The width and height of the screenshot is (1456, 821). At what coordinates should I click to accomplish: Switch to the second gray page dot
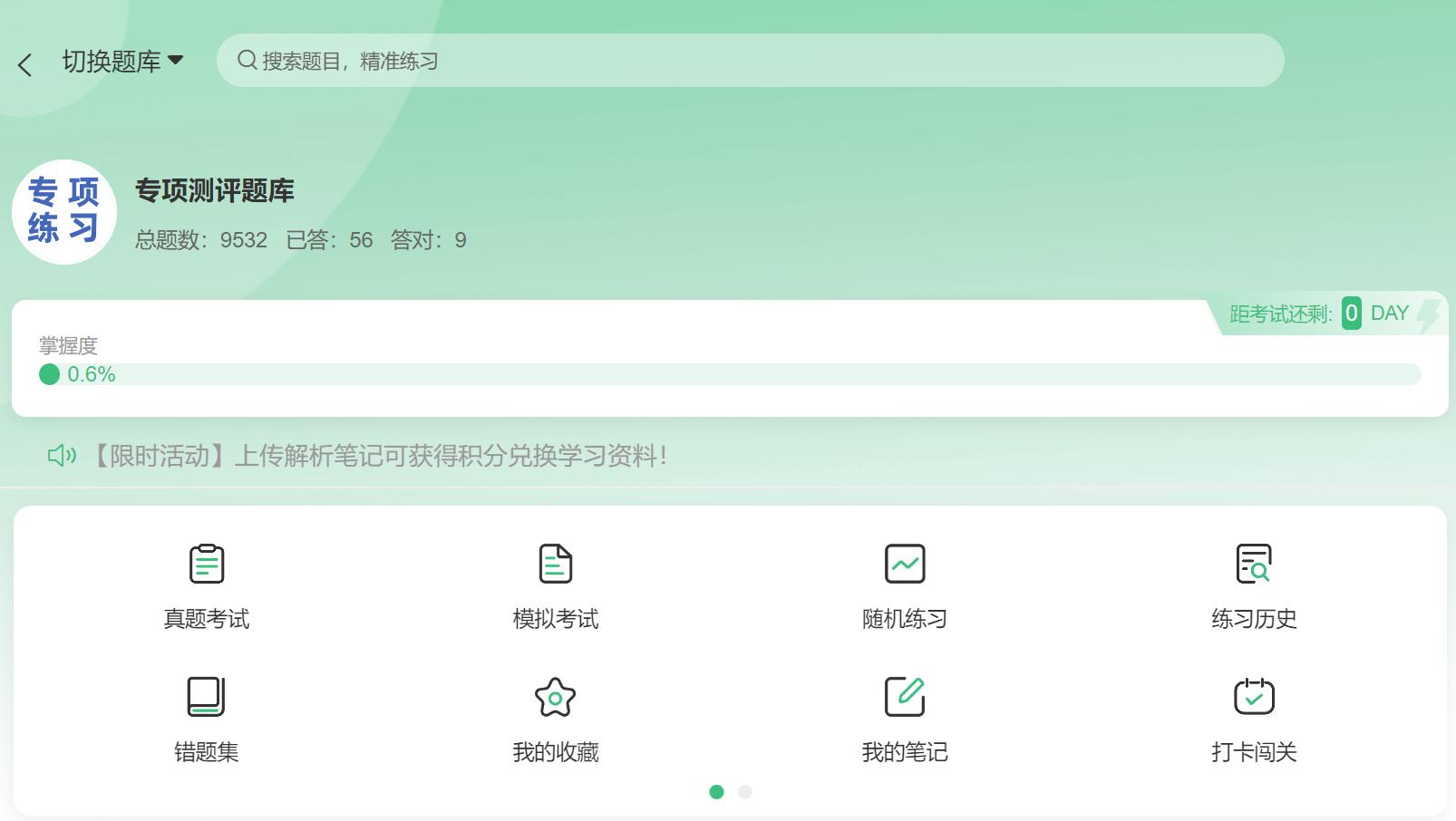click(744, 792)
